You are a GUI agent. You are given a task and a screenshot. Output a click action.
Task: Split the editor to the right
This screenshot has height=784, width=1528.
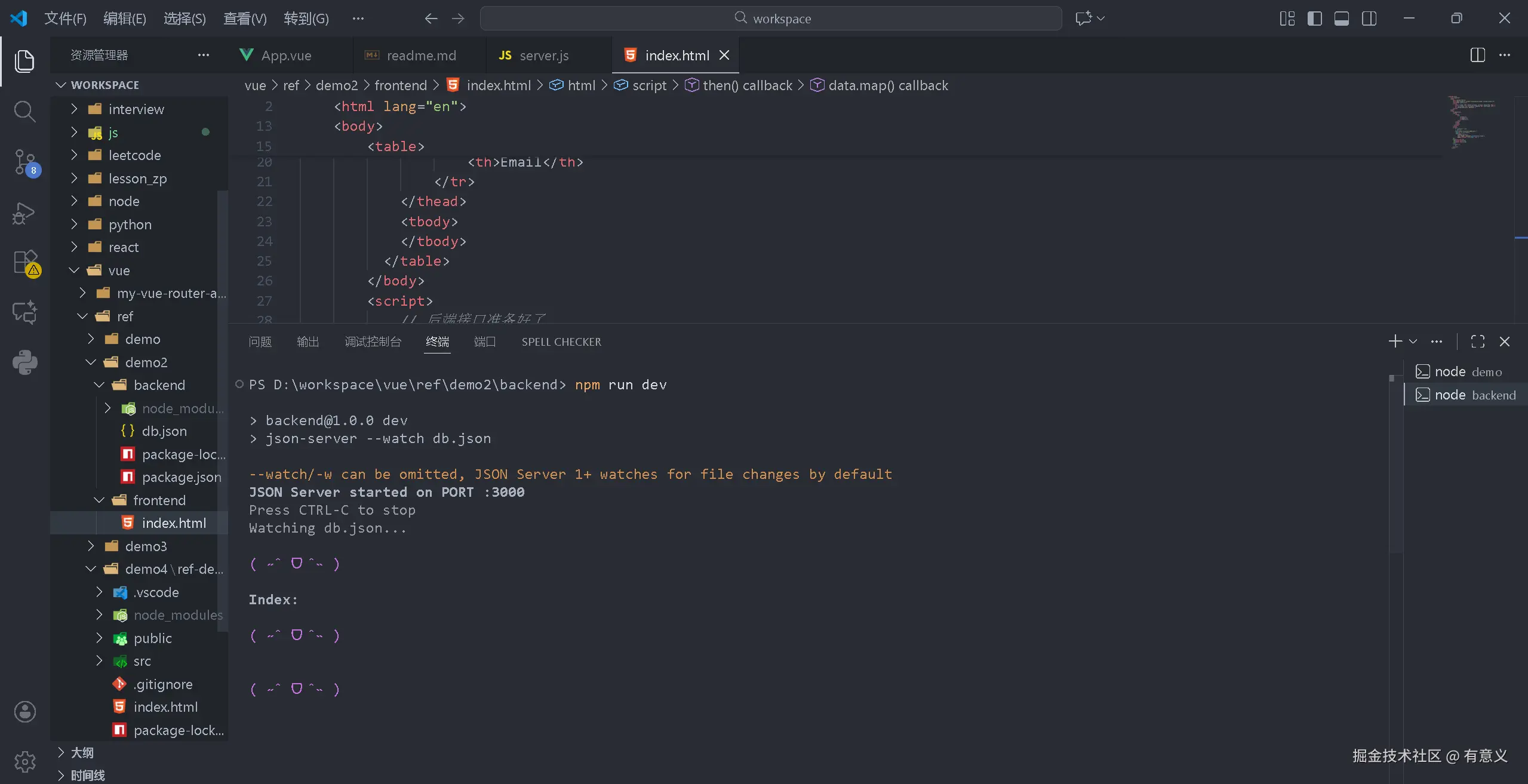[1477, 55]
